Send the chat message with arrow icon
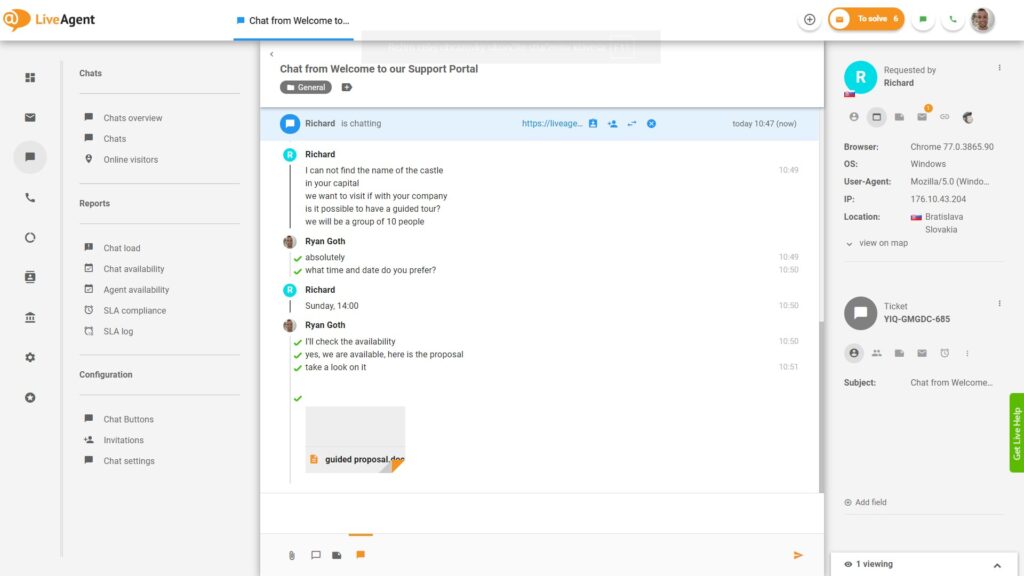 point(798,555)
